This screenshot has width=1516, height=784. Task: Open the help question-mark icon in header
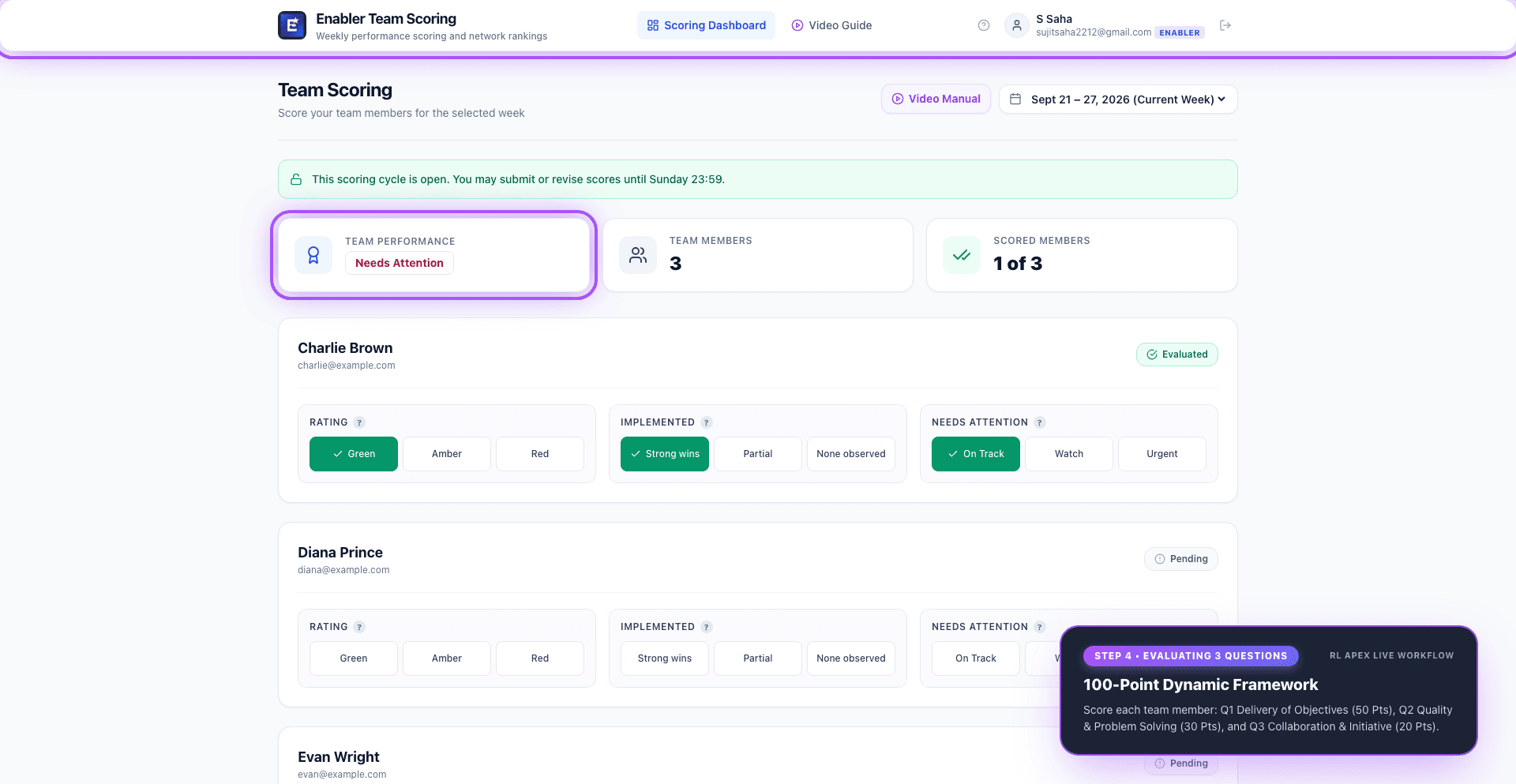[x=984, y=25]
